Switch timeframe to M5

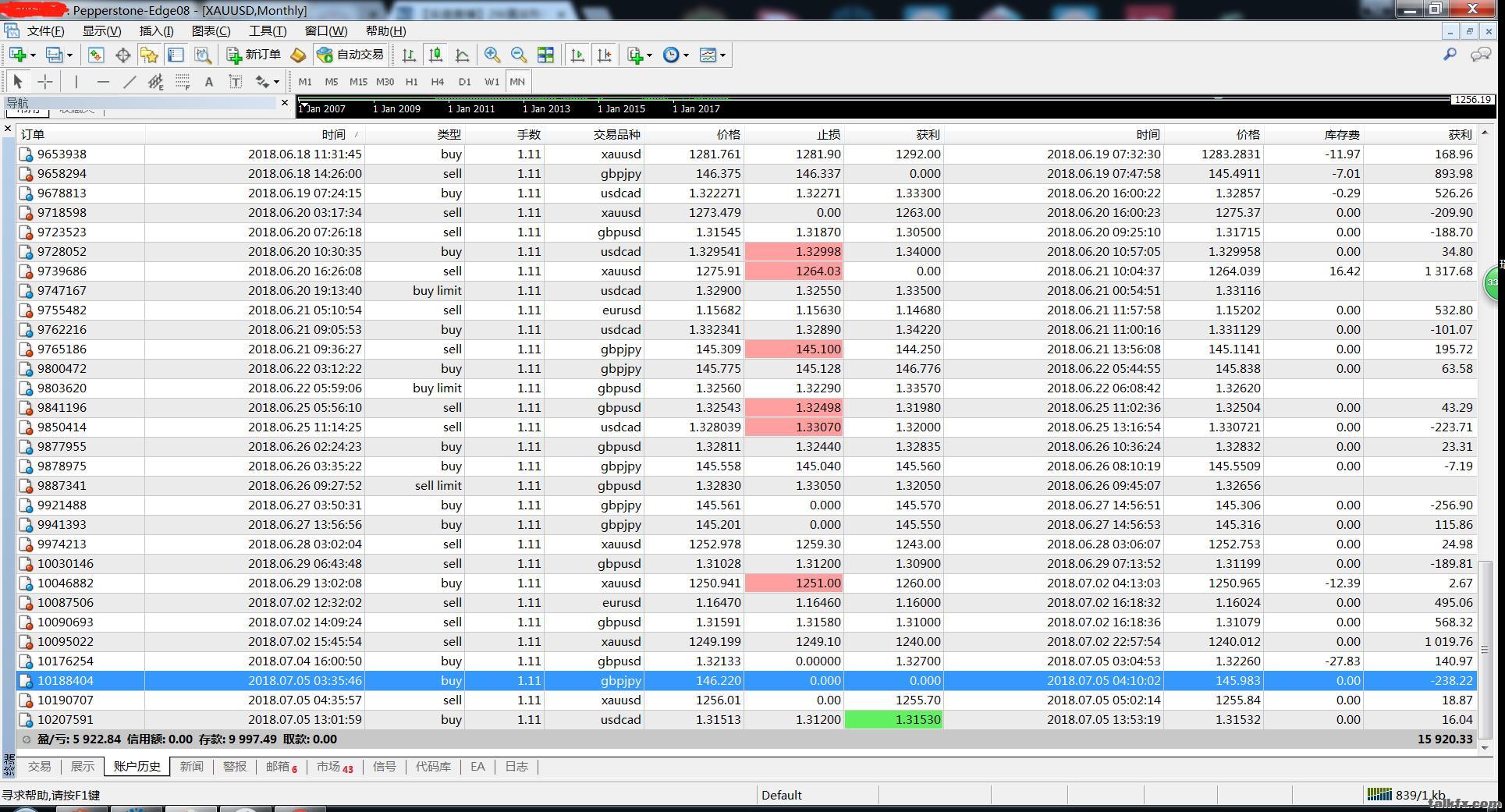click(x=332, y=81)
